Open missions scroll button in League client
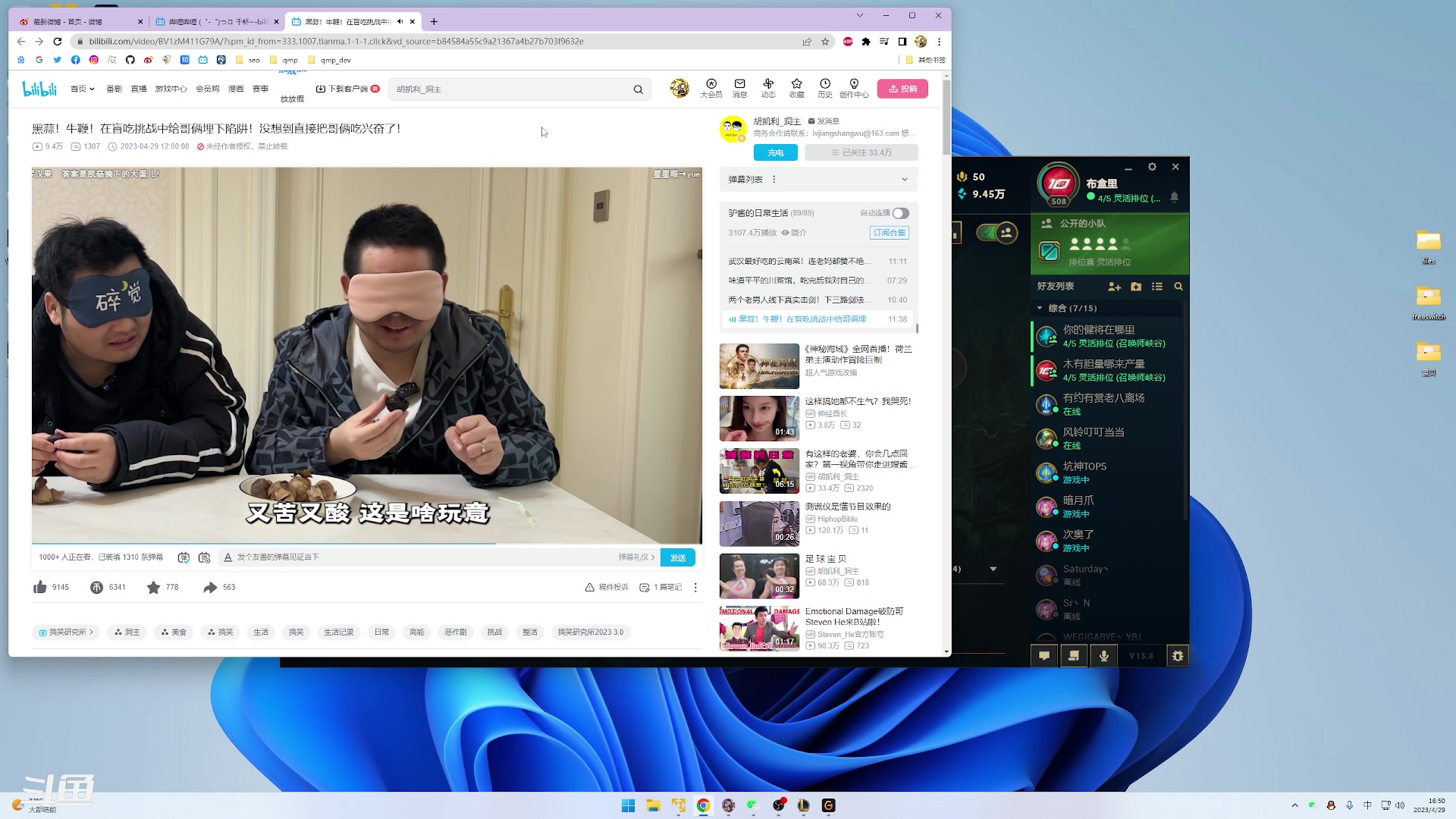 (x=1074, y=656)
